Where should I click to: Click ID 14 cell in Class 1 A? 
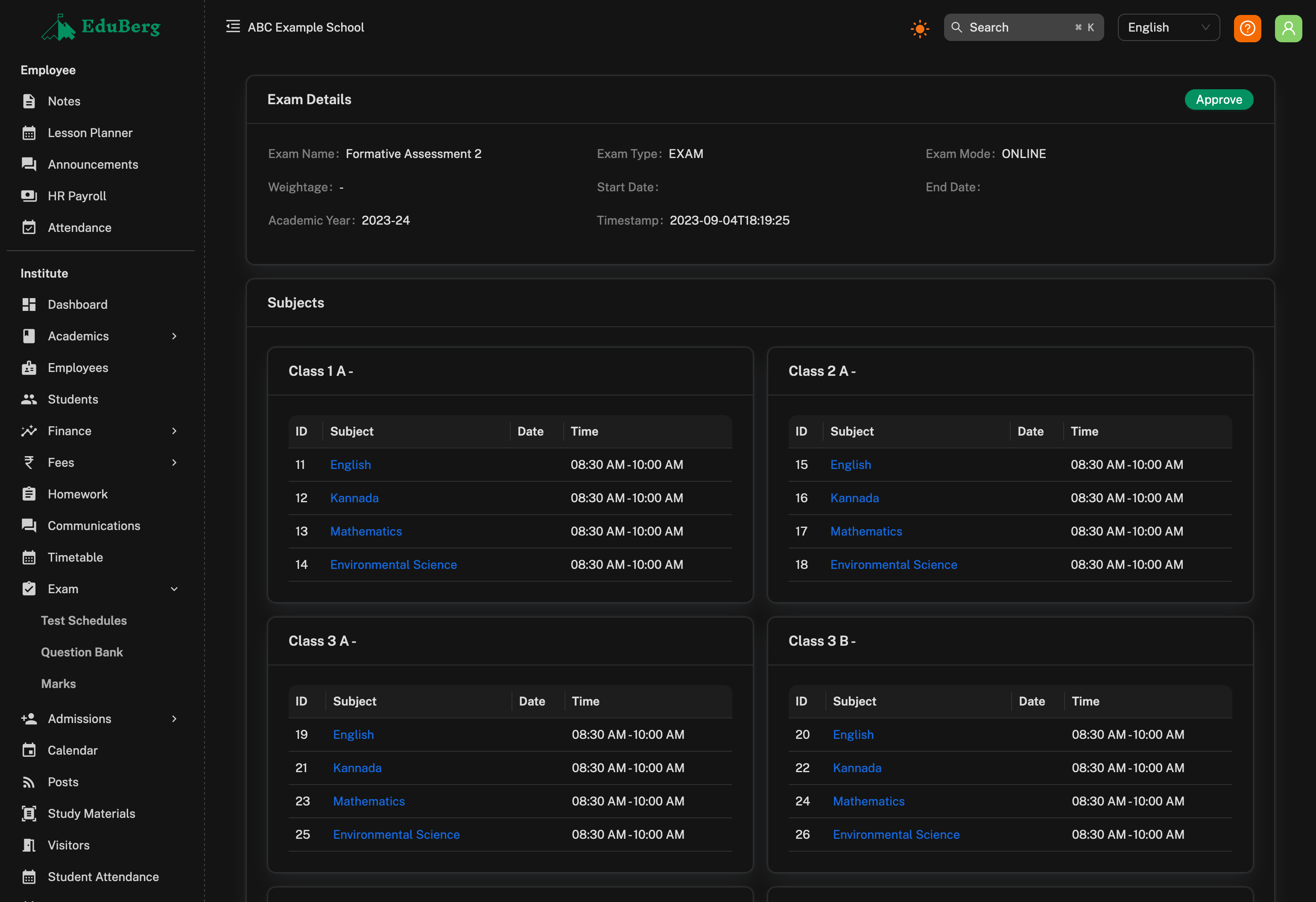point(301,565)
